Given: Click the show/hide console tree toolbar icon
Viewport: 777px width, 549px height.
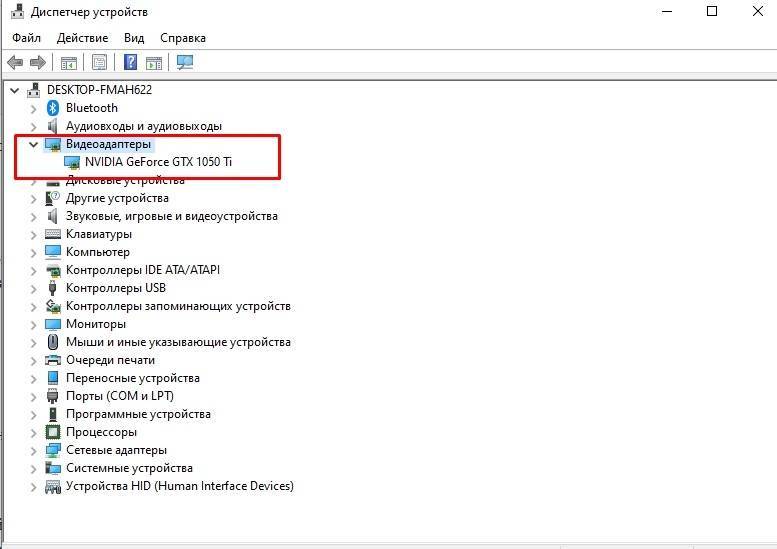Looking at the screenshot, I should pyautogui.click(x=69, y=62).
